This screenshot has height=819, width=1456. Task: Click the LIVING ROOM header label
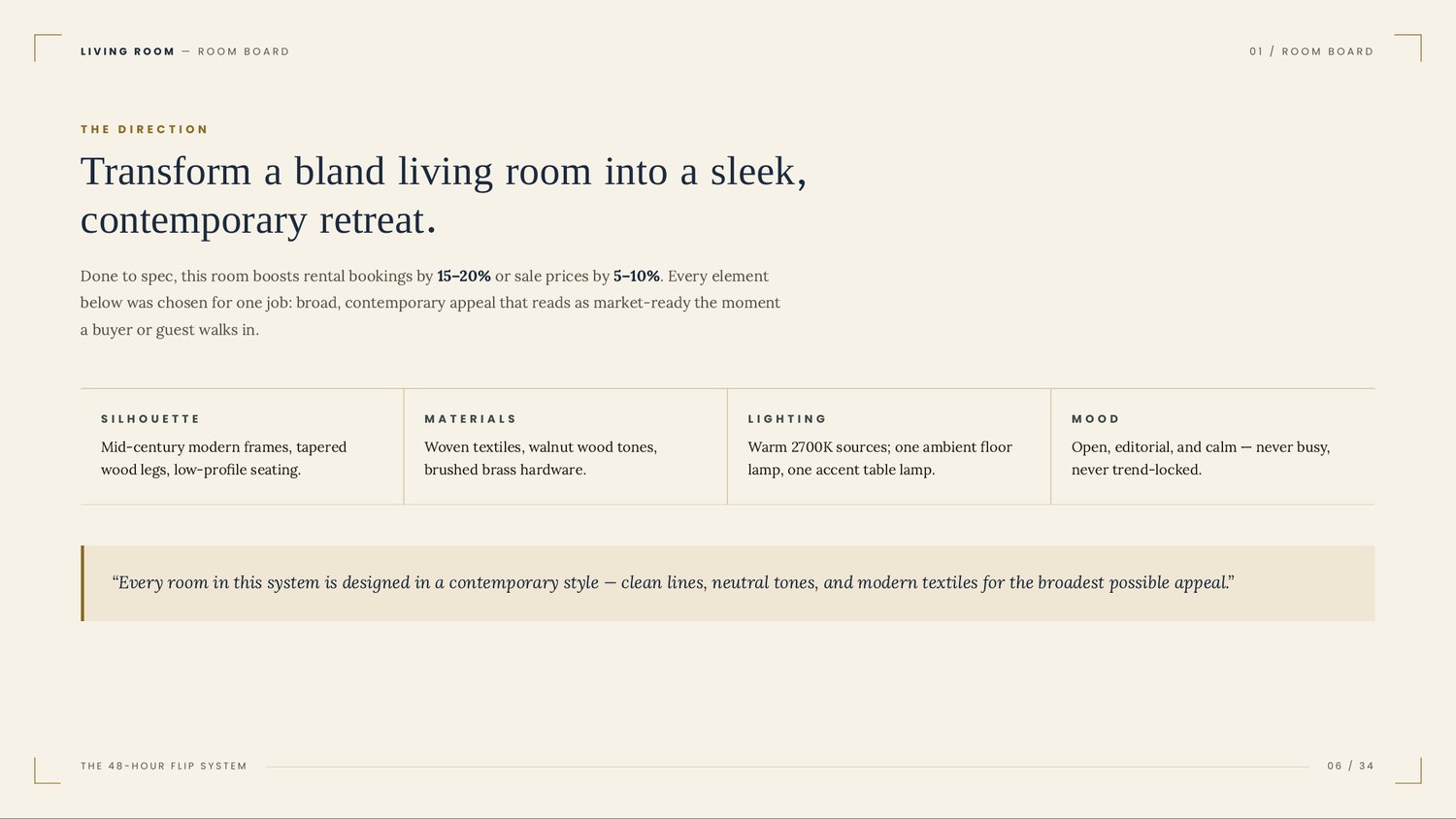click(127, 51)
